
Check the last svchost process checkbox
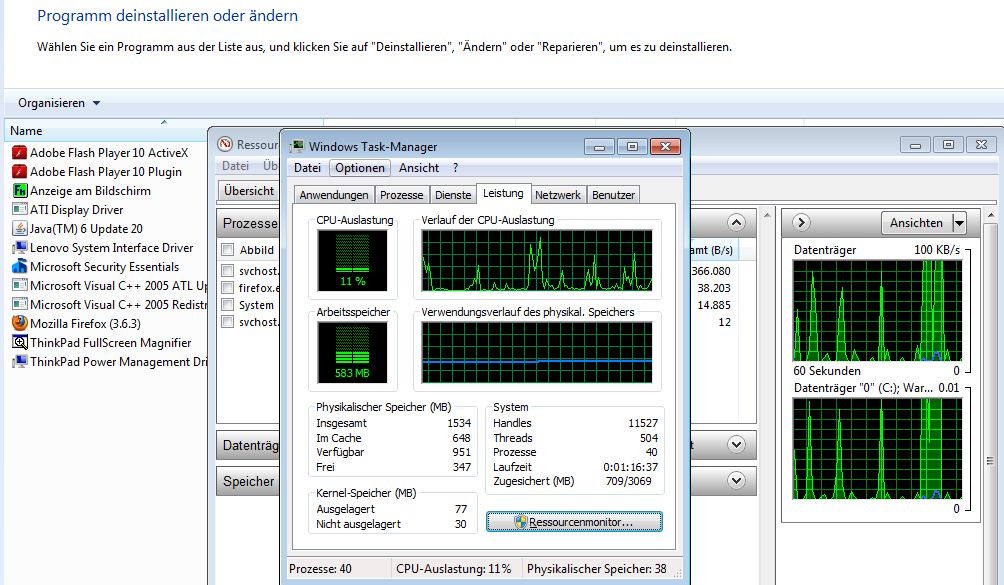pyautogui.click(x=227, y=322)
